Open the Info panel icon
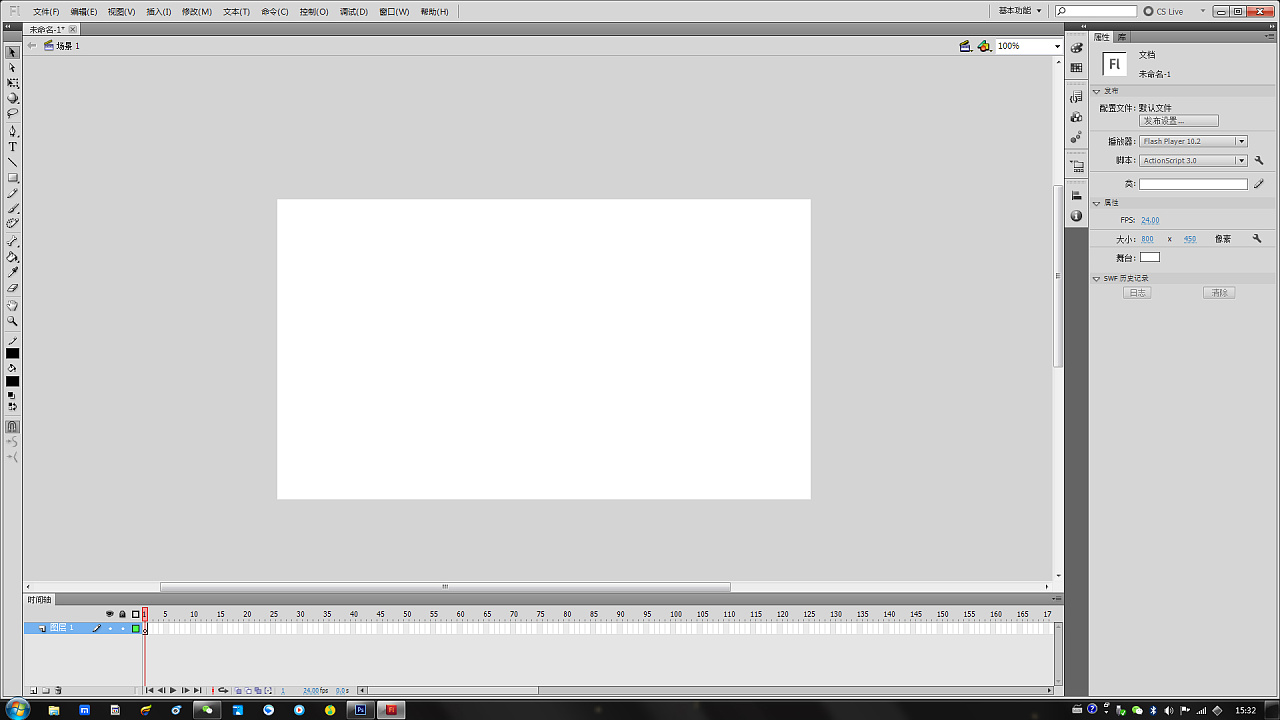The width and height of the screenshot is (1280, 720). (1076, 216)
